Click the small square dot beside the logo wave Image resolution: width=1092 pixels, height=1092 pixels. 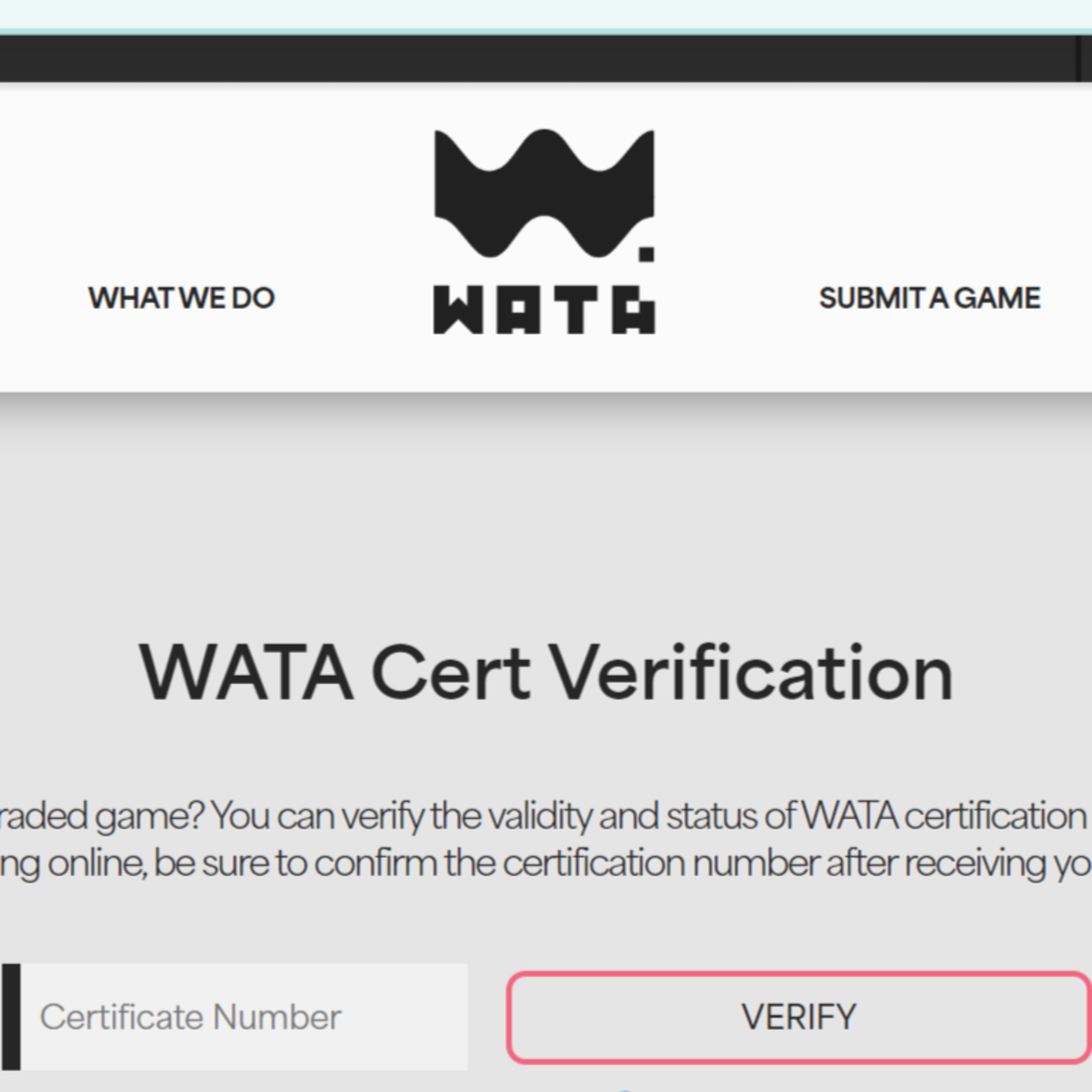(x=646, y=254)
